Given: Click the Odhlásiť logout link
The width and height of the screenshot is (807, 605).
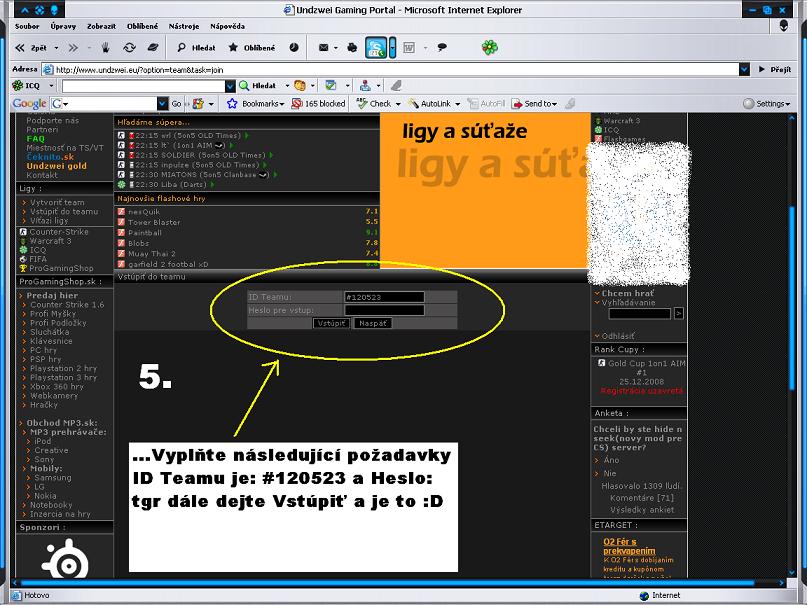Looking at the screenshot, I should 618,336.
